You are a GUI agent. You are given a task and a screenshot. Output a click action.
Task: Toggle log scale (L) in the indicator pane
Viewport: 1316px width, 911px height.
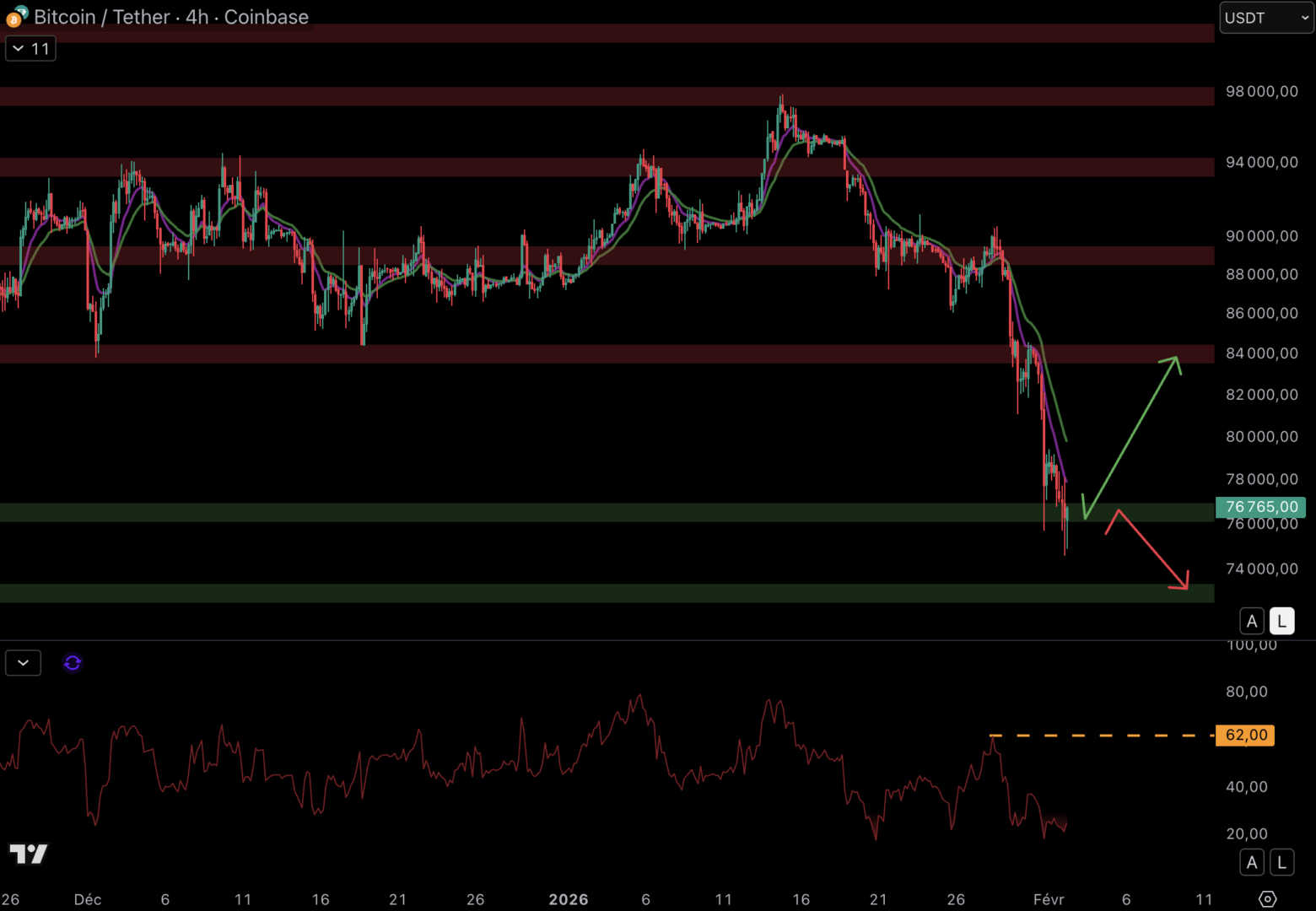(x=1281, y=862)
